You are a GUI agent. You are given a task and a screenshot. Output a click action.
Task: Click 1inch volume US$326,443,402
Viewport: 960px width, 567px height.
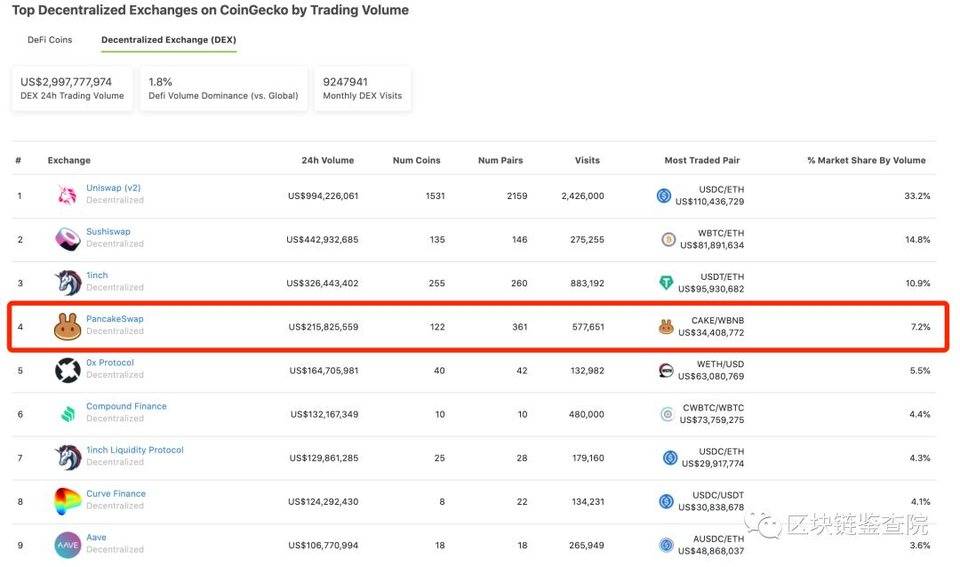click(x=323, y=284)
